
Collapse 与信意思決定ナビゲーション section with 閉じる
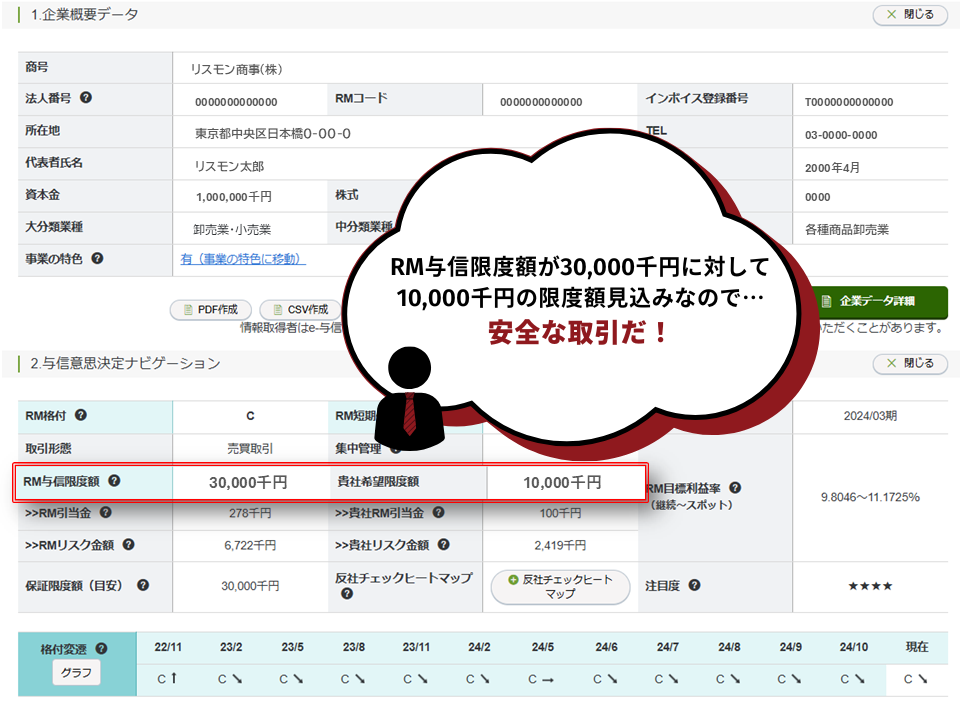coord(909,364)
